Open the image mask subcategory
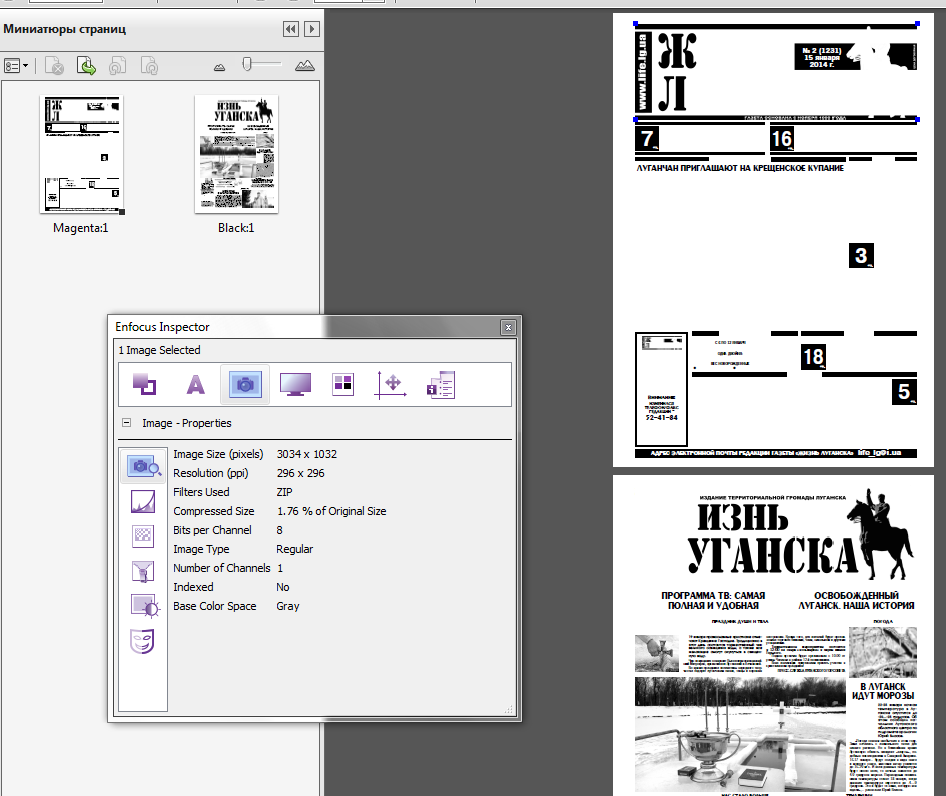The height and width of the screenshot is (796, 946). click(x=142, y=641)
